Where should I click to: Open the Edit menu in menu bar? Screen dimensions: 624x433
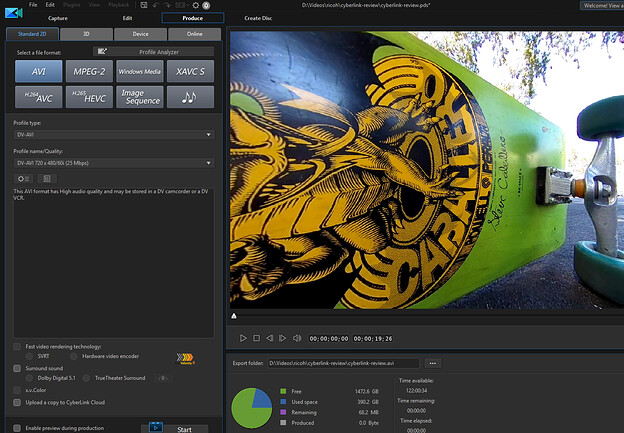point(50,5)
